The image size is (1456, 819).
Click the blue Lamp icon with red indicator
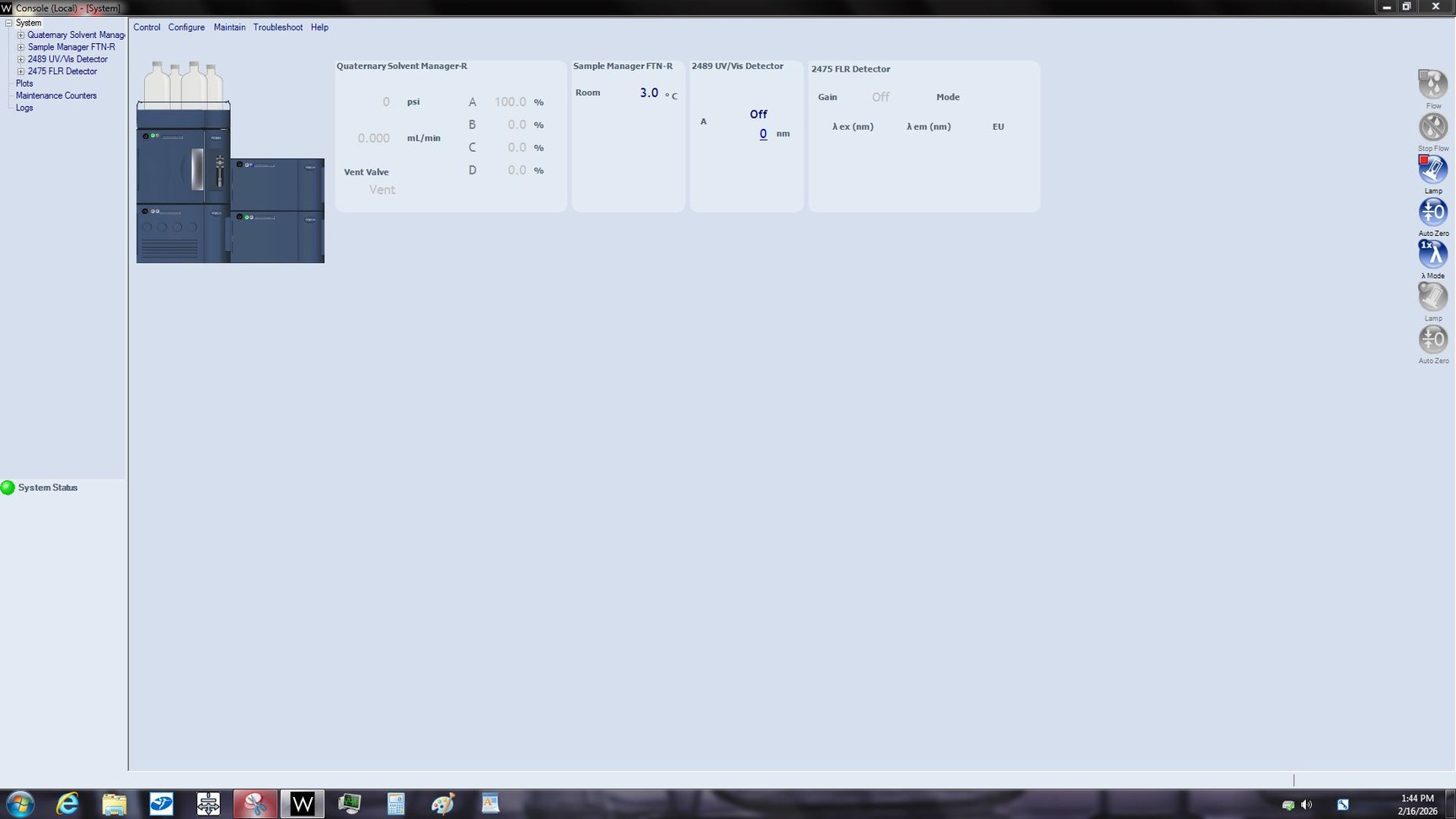coord(1432,169)
